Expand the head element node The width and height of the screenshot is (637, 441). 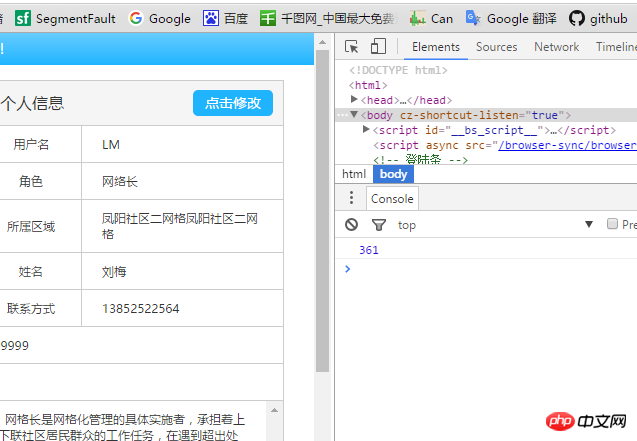pos(354,99)
